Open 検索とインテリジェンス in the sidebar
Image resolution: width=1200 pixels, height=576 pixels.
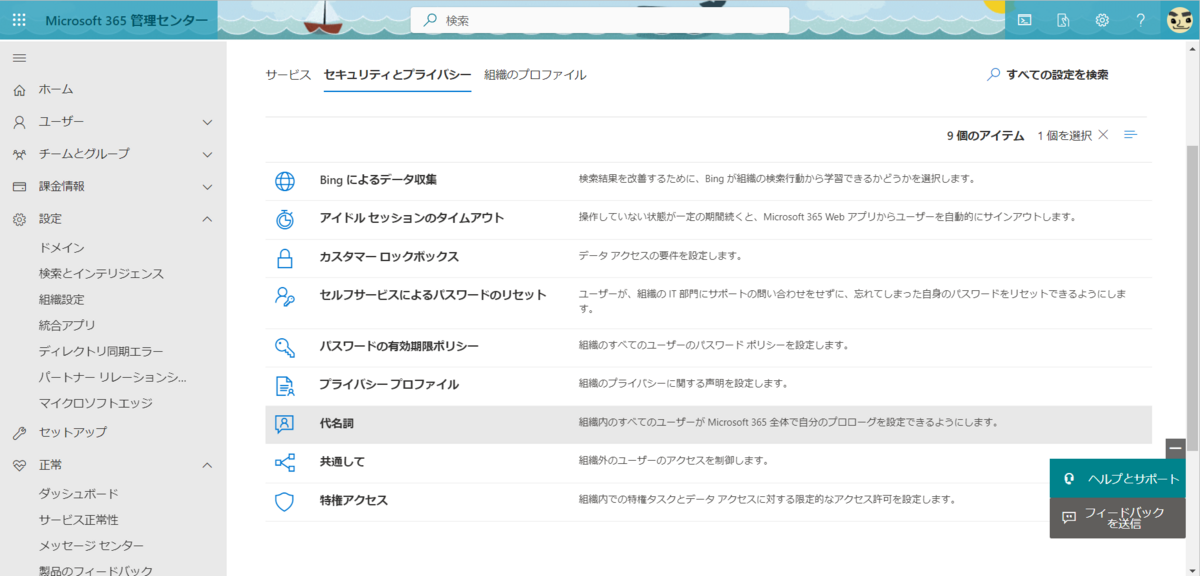pos(101,274)
